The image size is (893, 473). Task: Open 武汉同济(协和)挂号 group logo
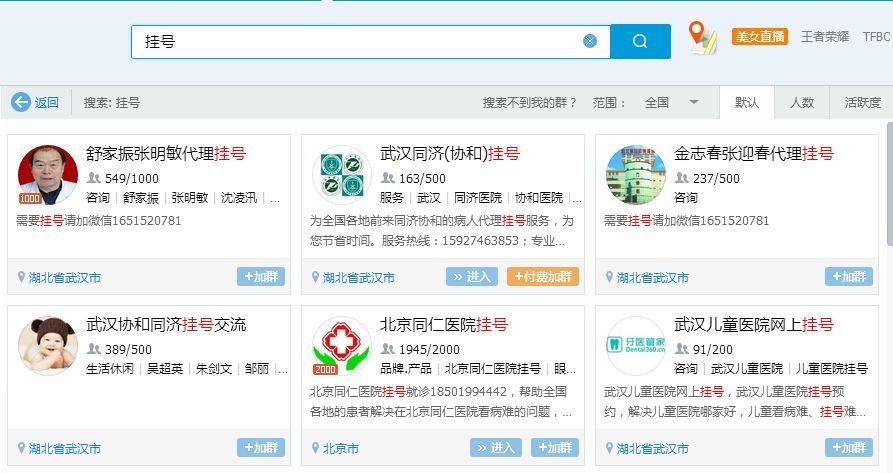click(x=342, y=175)
